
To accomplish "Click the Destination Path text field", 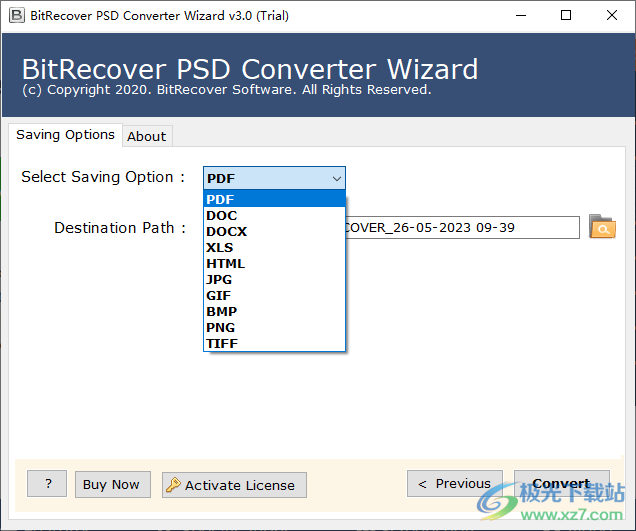I will tap(462, 228).
